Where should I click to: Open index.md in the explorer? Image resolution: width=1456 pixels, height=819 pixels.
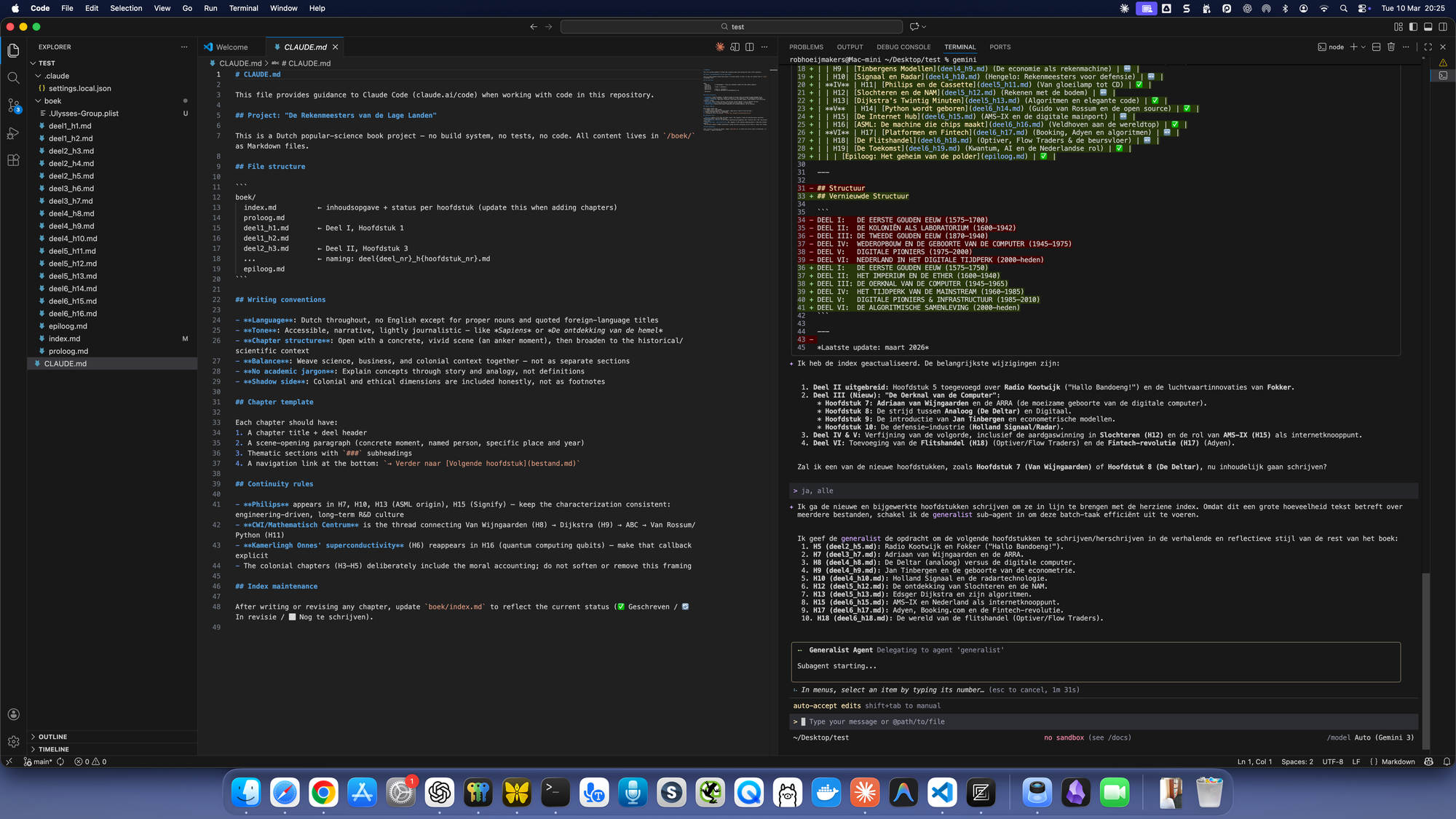tap(64, 339)
